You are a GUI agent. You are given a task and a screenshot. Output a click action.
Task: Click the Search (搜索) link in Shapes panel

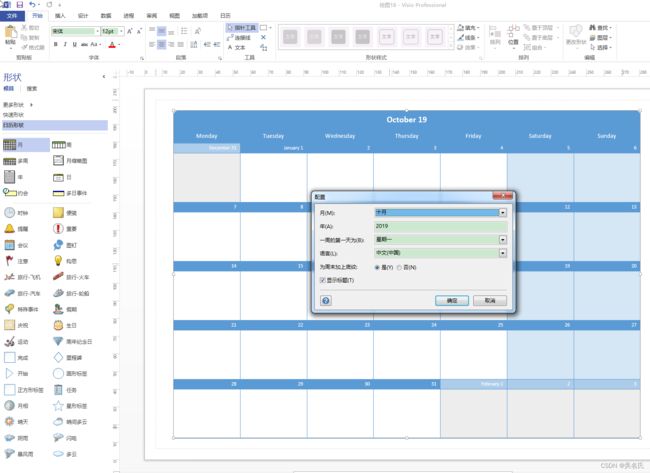coord(32,89)
